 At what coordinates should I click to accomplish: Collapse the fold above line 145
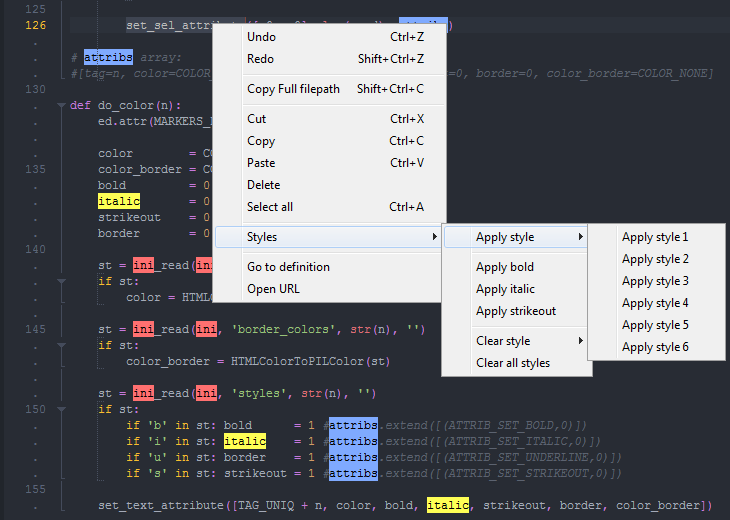tap(60, 281)
